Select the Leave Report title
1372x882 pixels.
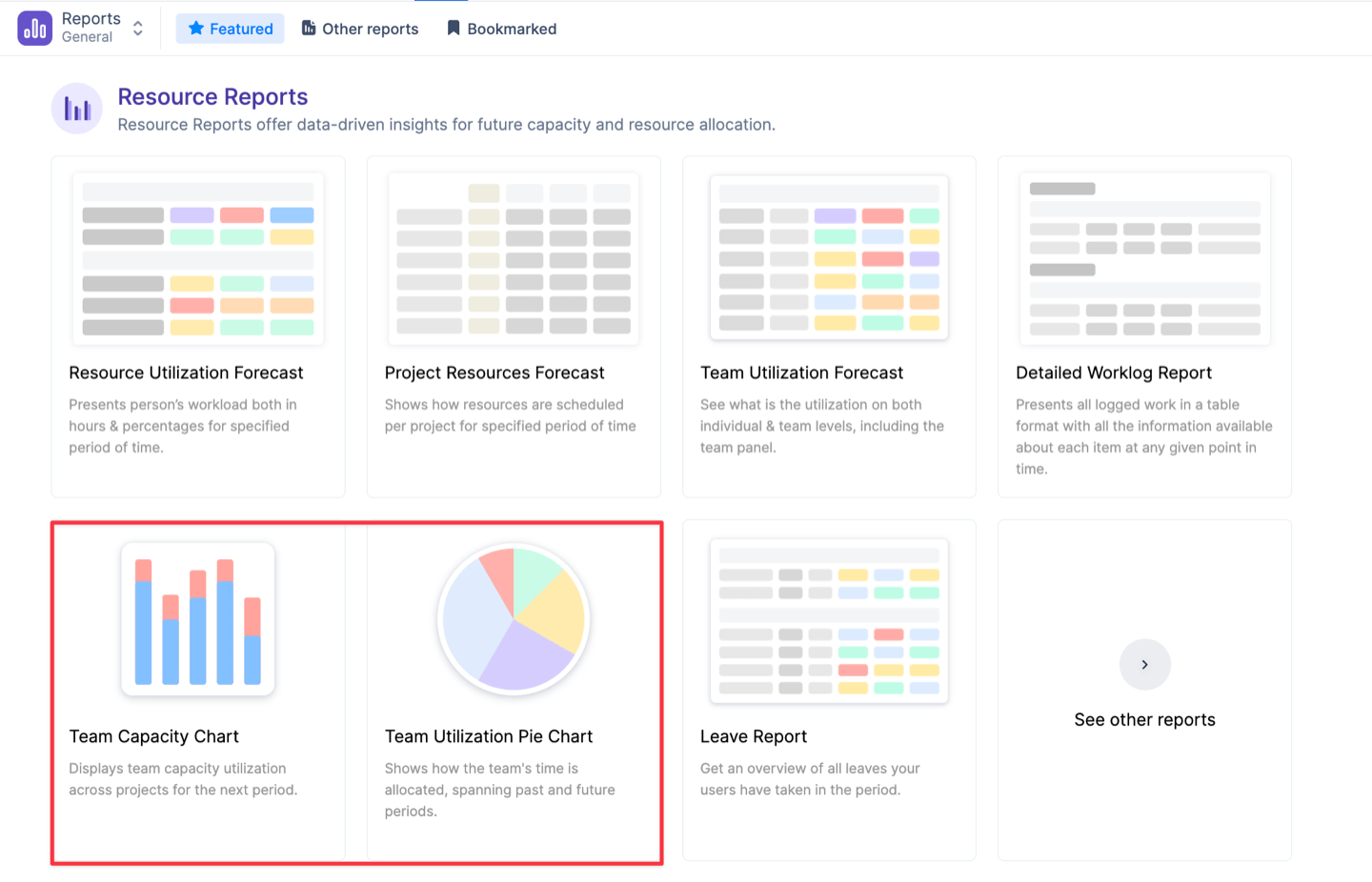[x=754, y=736]
